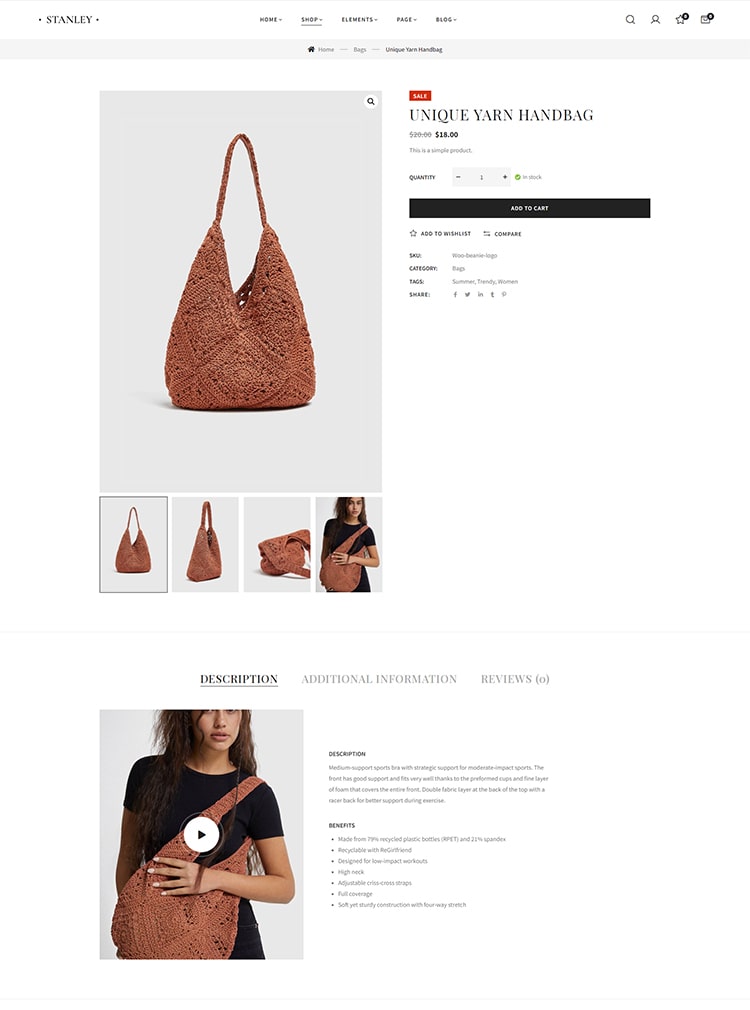This screenshot has height=1010, width=750.
Task: Increase quantity with plus button
Action: [x=505, y=177]
